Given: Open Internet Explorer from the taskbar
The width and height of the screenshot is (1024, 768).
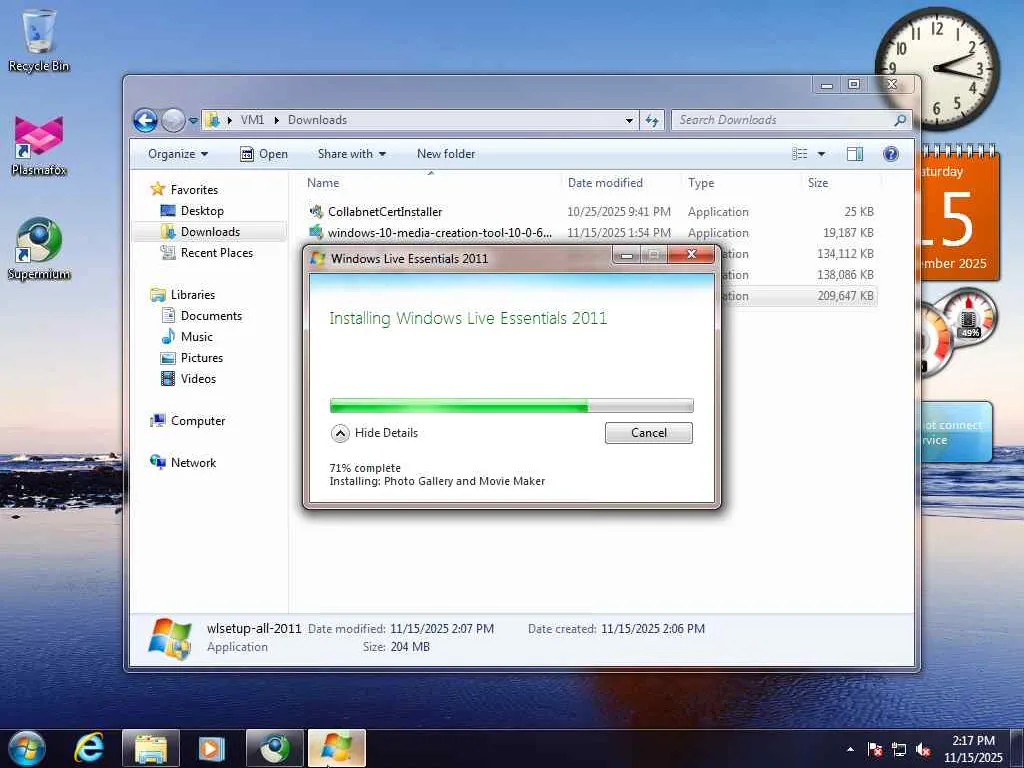Looking at the screenshot, I should coord(89,748).
